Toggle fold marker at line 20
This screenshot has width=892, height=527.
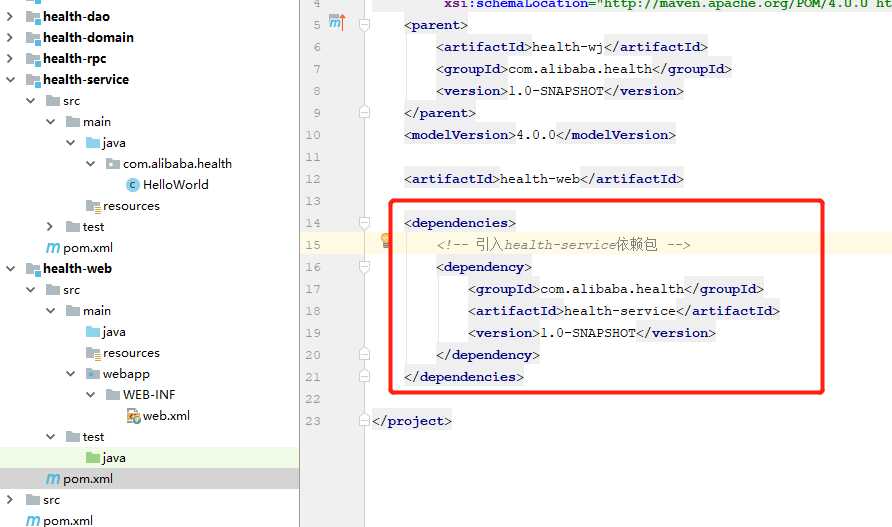coord(365,355)
